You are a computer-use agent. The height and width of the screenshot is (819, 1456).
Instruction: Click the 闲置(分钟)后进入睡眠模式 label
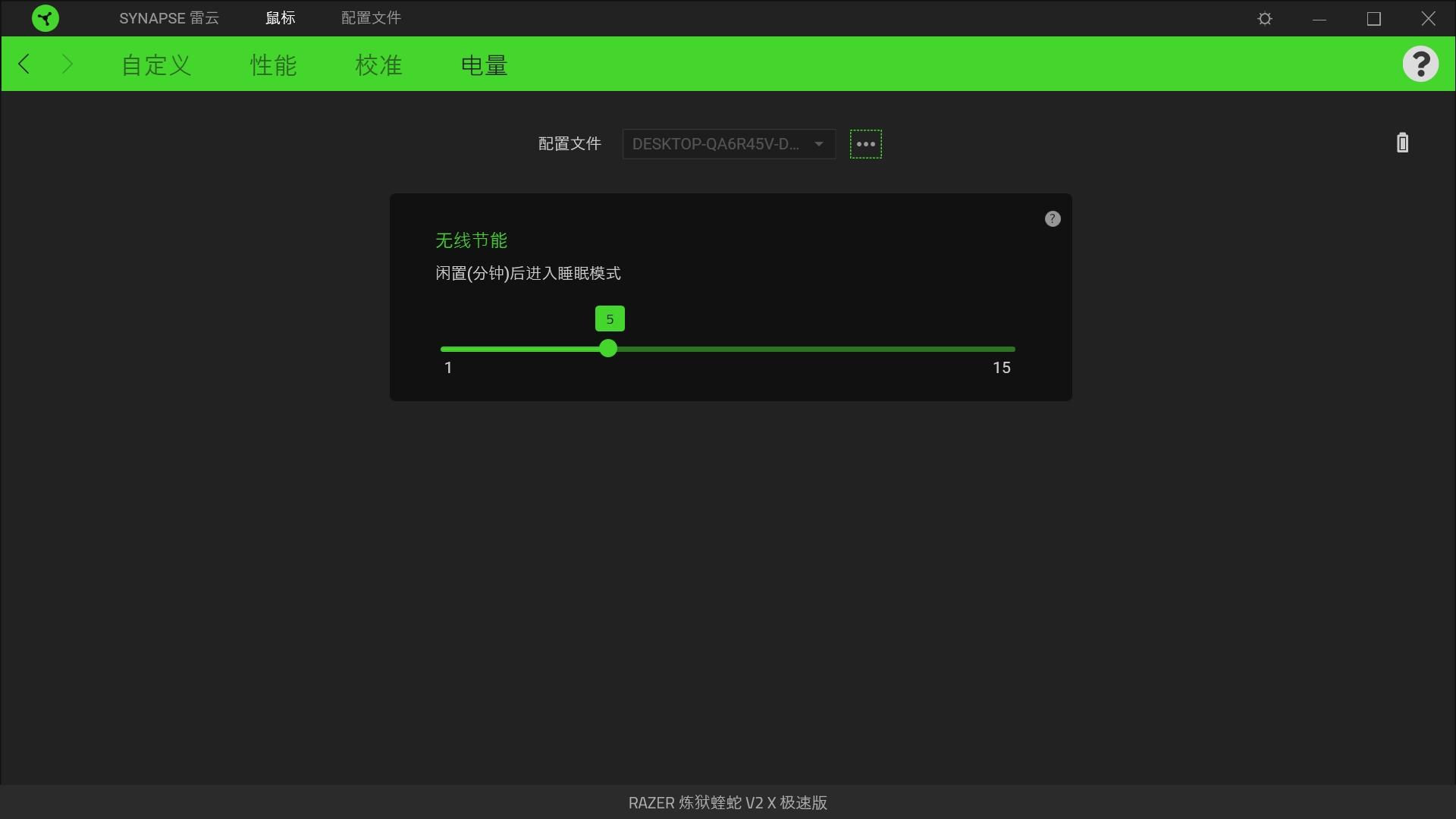(x=528, y=273)
